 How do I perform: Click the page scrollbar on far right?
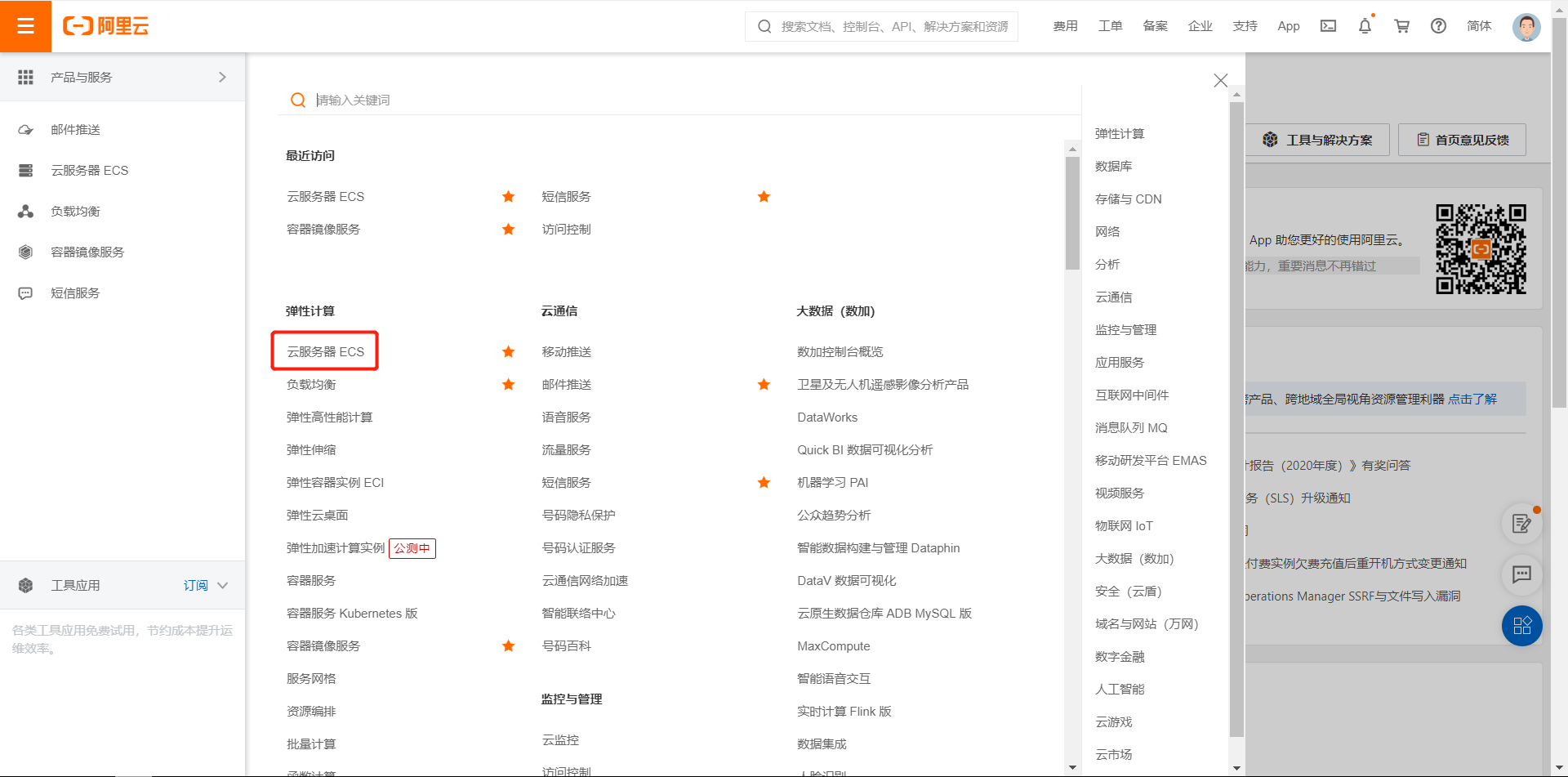tap(1559, 212)
